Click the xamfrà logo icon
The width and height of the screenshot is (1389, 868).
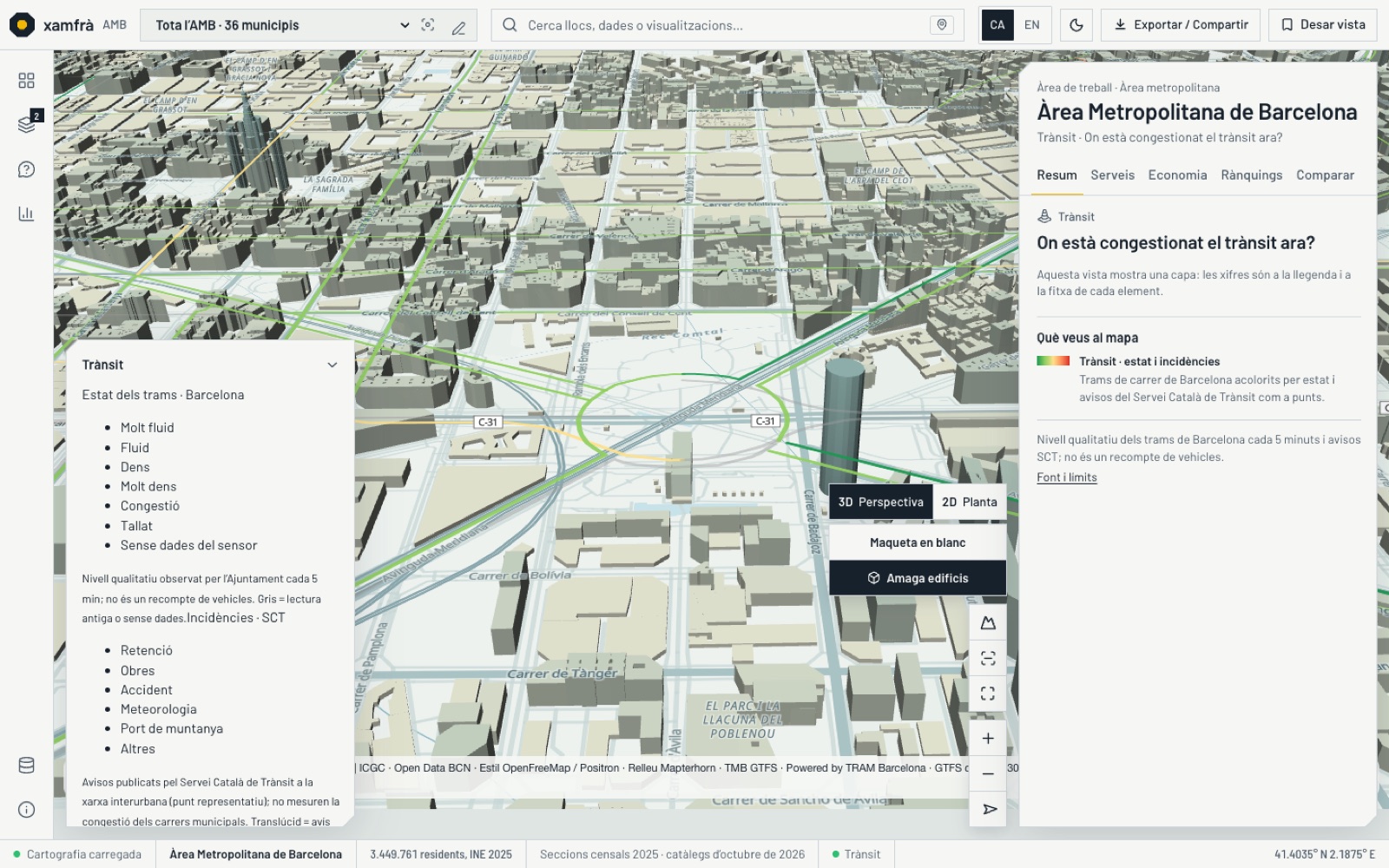click(22, 25)
